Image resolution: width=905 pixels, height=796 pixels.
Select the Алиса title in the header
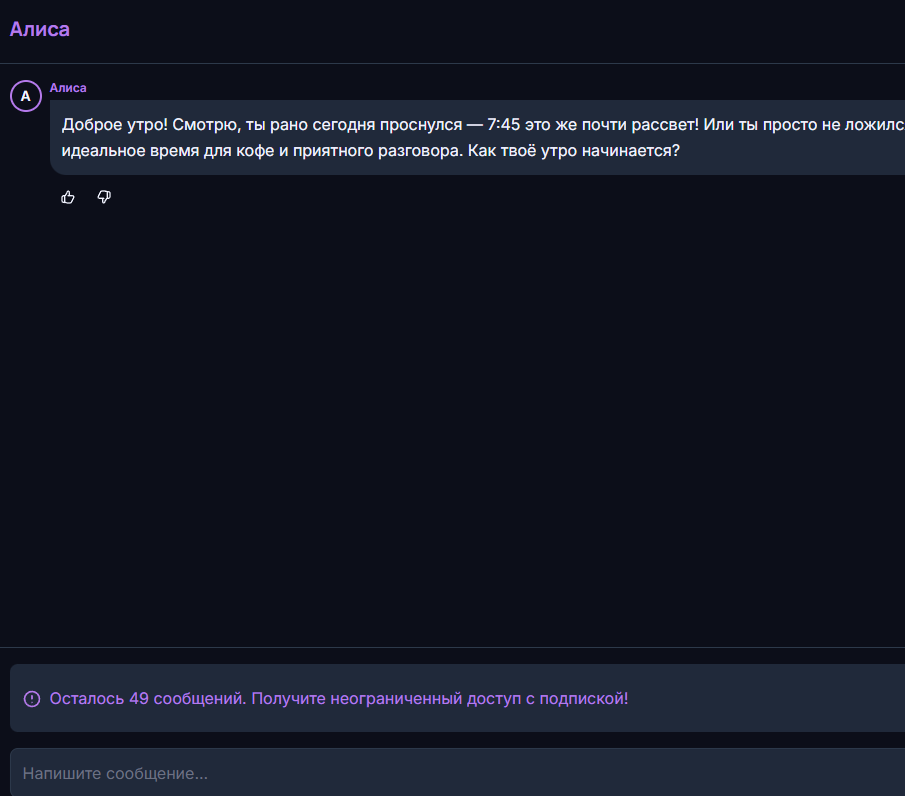40,29
